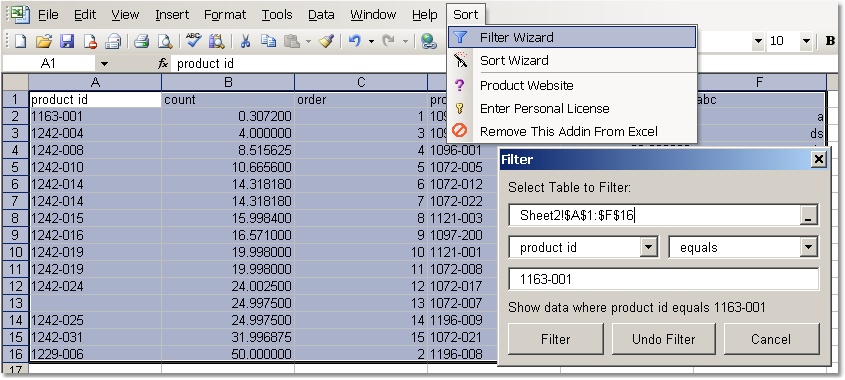Open the font name dropdown arrow
Image resolution: width=845 pixels, height=380 pixels.
click(758, 41)
